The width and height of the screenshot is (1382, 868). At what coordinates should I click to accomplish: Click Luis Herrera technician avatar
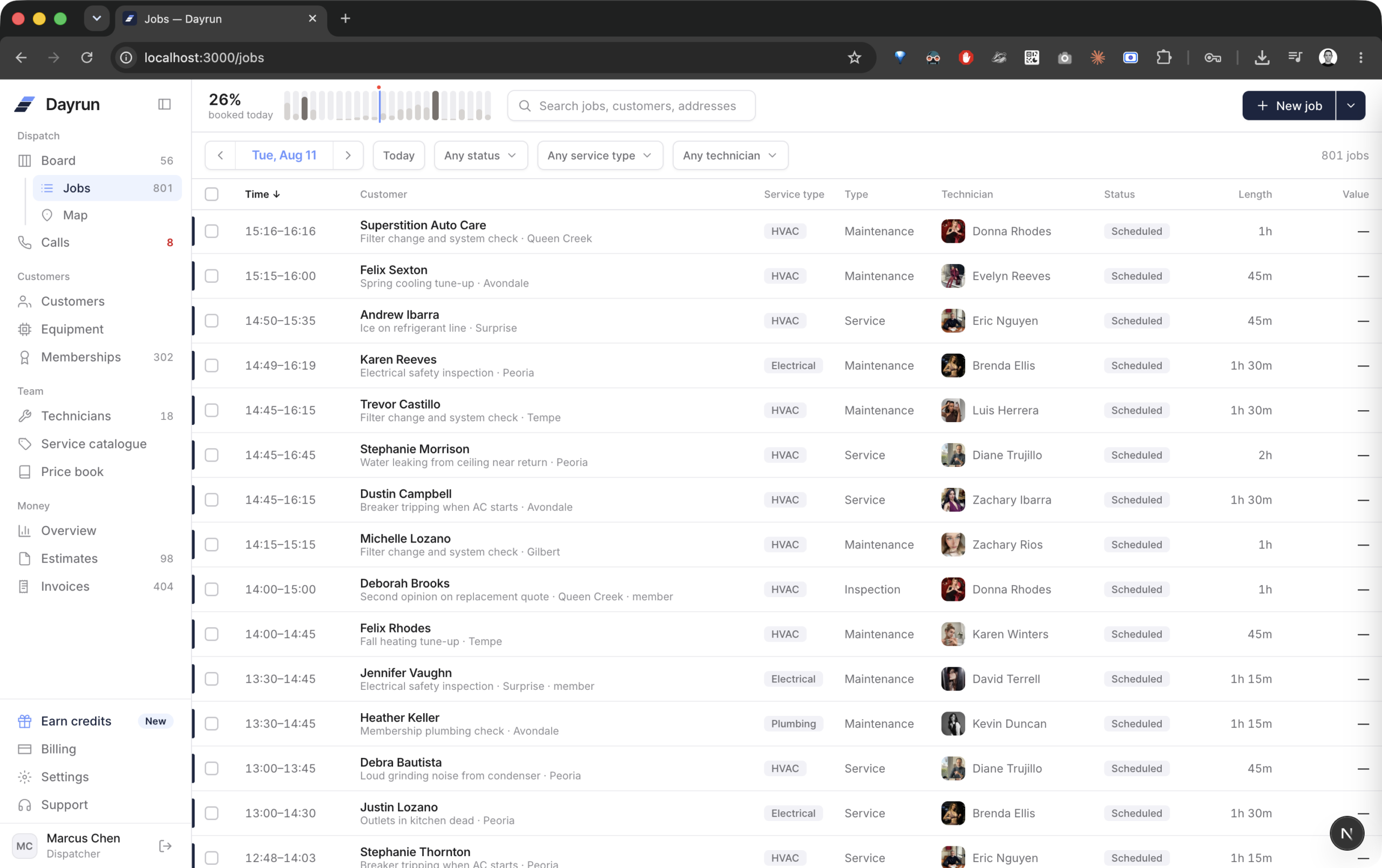(953, 410)
